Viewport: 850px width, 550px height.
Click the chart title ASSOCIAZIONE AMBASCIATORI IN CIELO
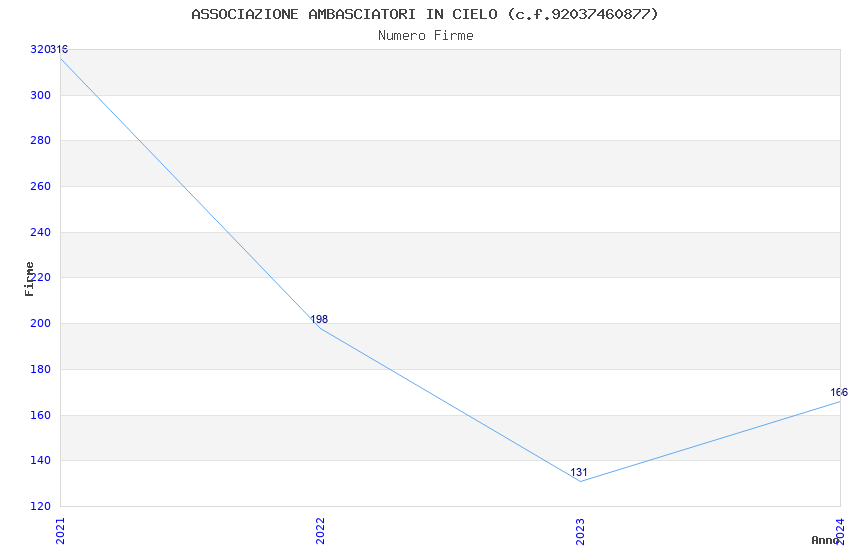[x=425, y=14]
